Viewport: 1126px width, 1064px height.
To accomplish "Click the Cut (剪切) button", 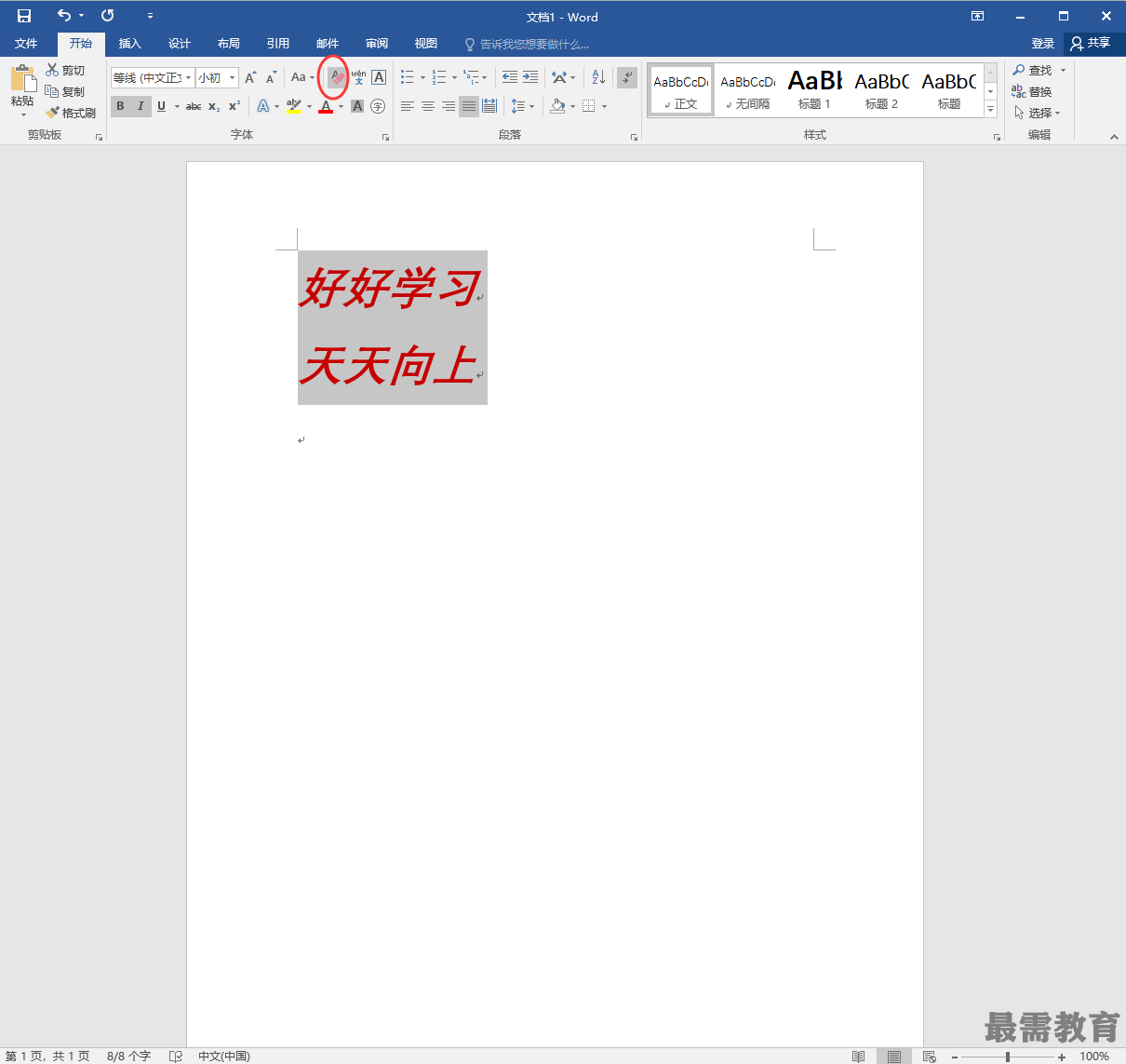I will click(x=65, y=70).
